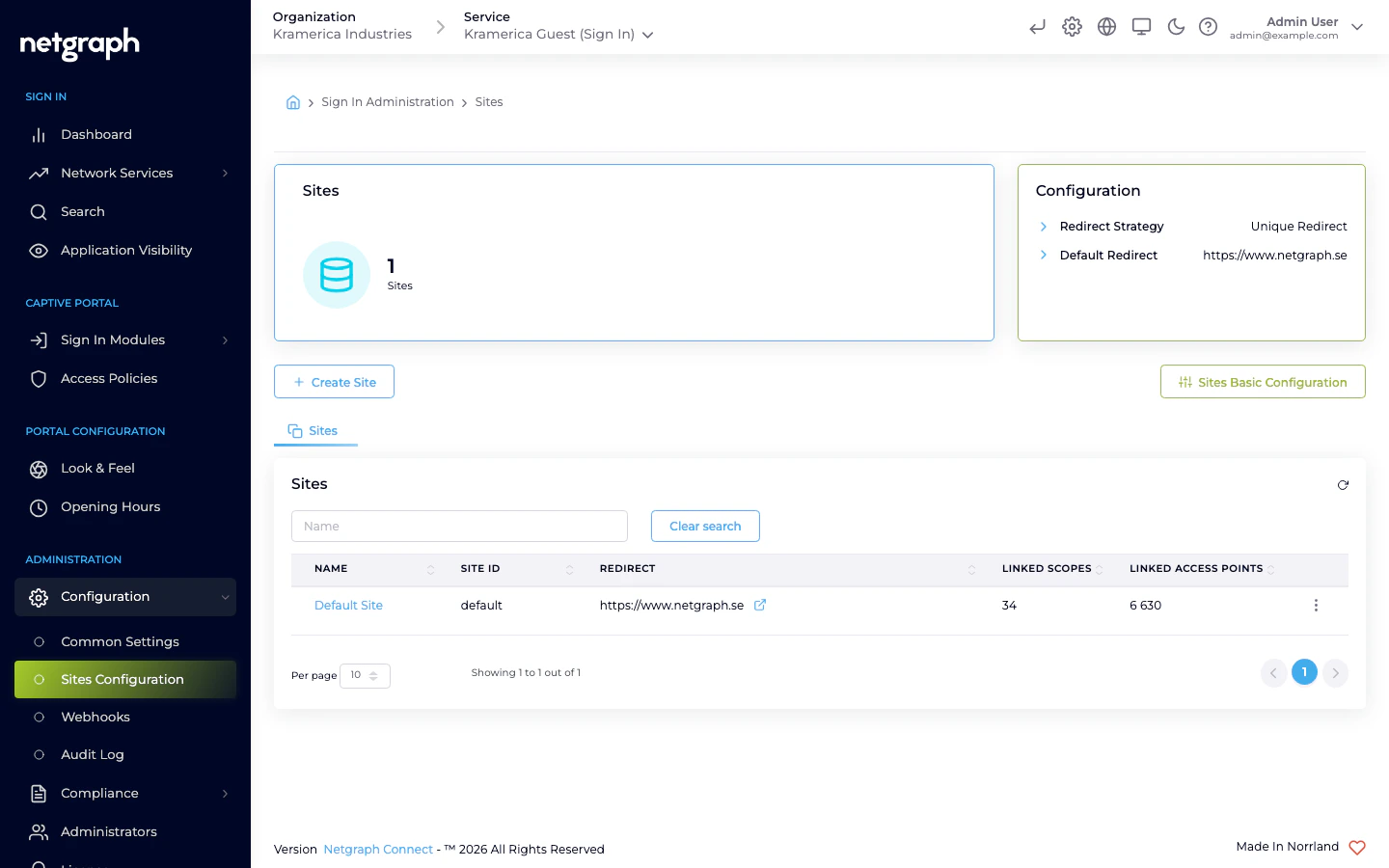
Task: Open the Admin User account dropdown
Action: [x=1357, y=27]
